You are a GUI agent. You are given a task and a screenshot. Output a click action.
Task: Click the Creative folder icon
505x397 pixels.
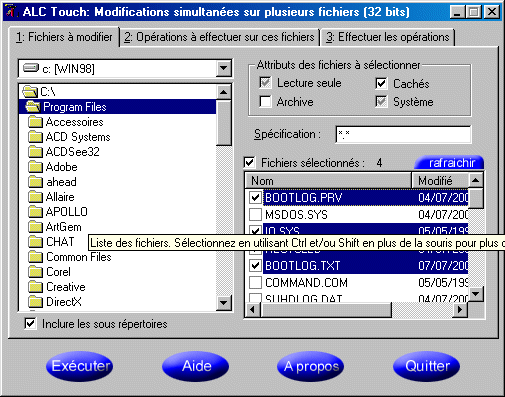pos(35,287)
